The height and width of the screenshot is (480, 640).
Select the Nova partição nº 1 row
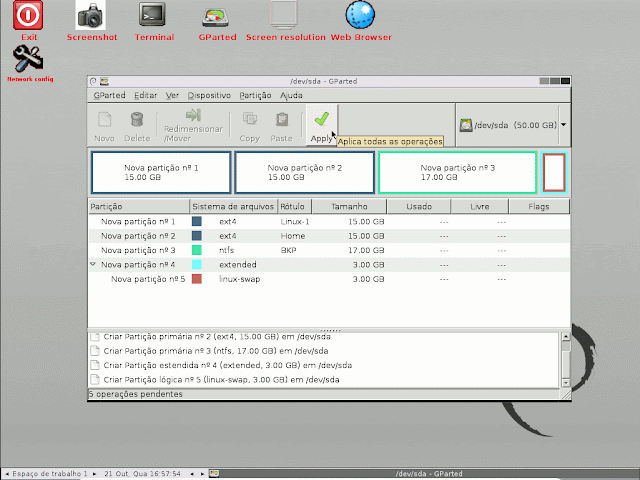point(329,222)
